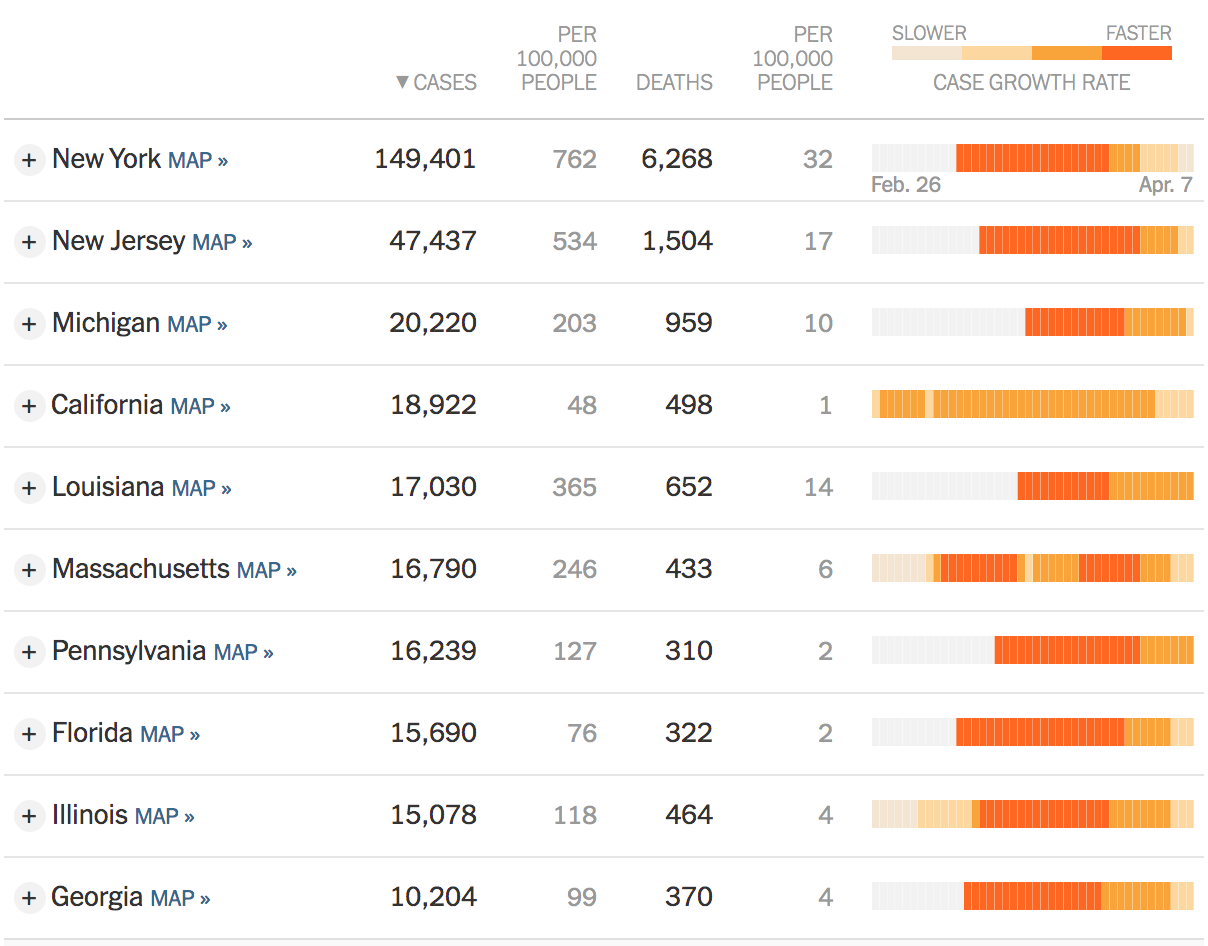This screenshot has width=1208, height=946.
Task: Open the California MAP link
Action: click(x=200, y=406)
